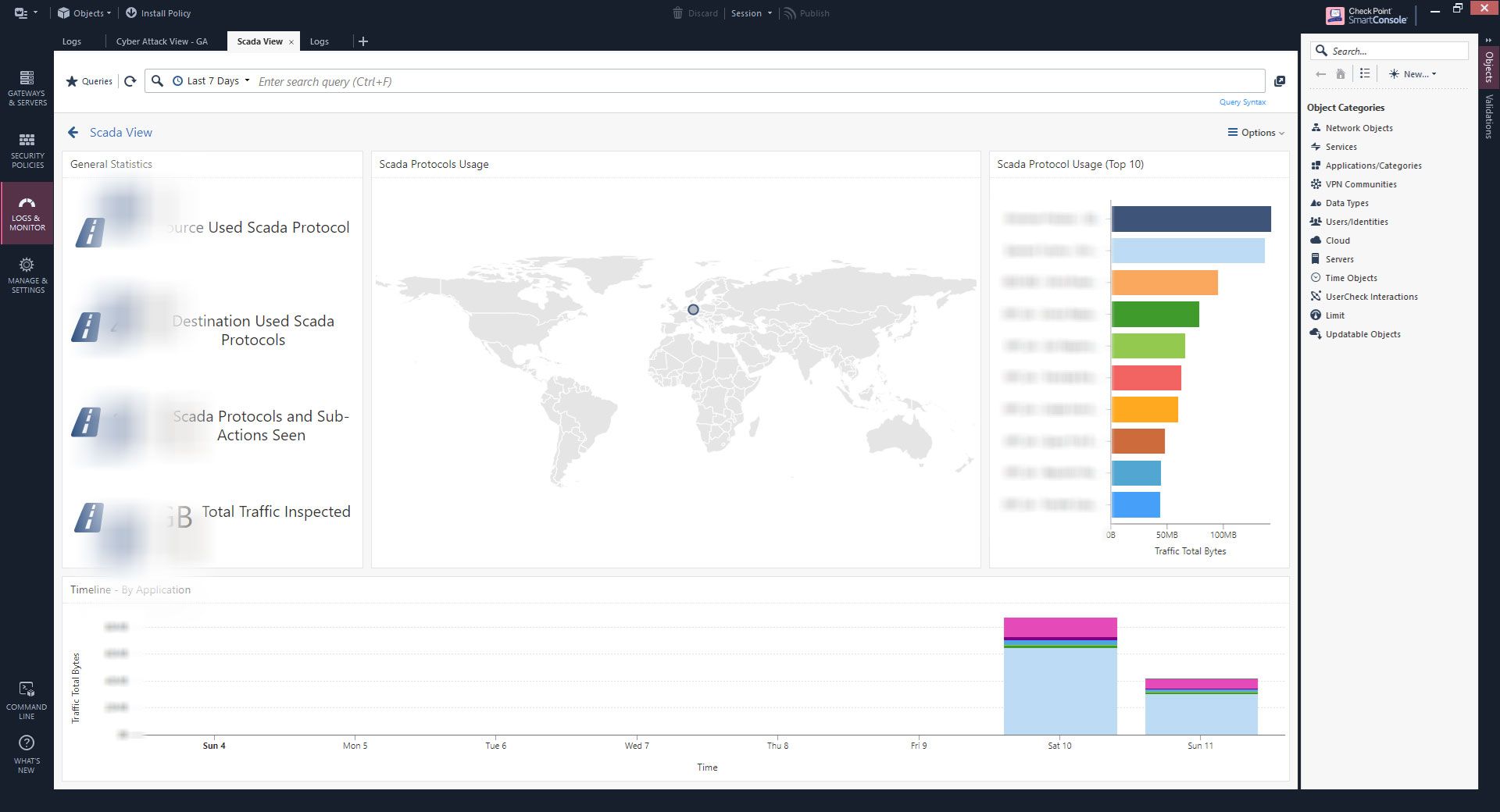Viewport: 1500px width, 812px height.
Task: Open Time Objects category
Action: (1345, 278)
